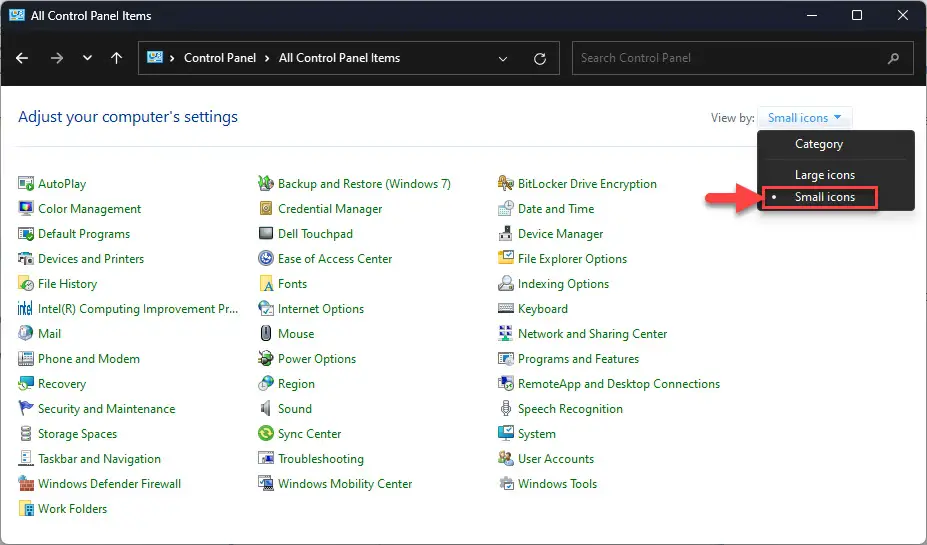927x545 pixels.
Task: Expand the address bar history dropdown
Action: (503, 59)
